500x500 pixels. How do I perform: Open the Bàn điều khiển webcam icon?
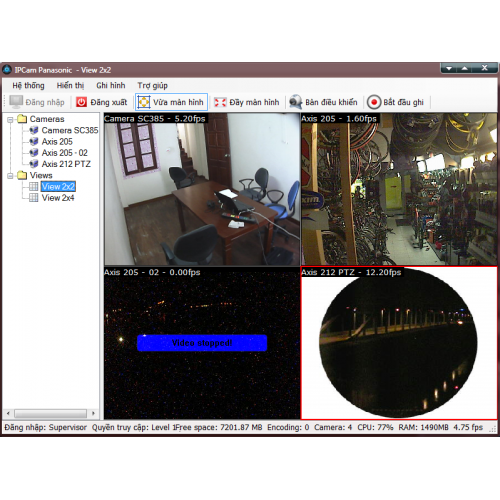[295, 102]
